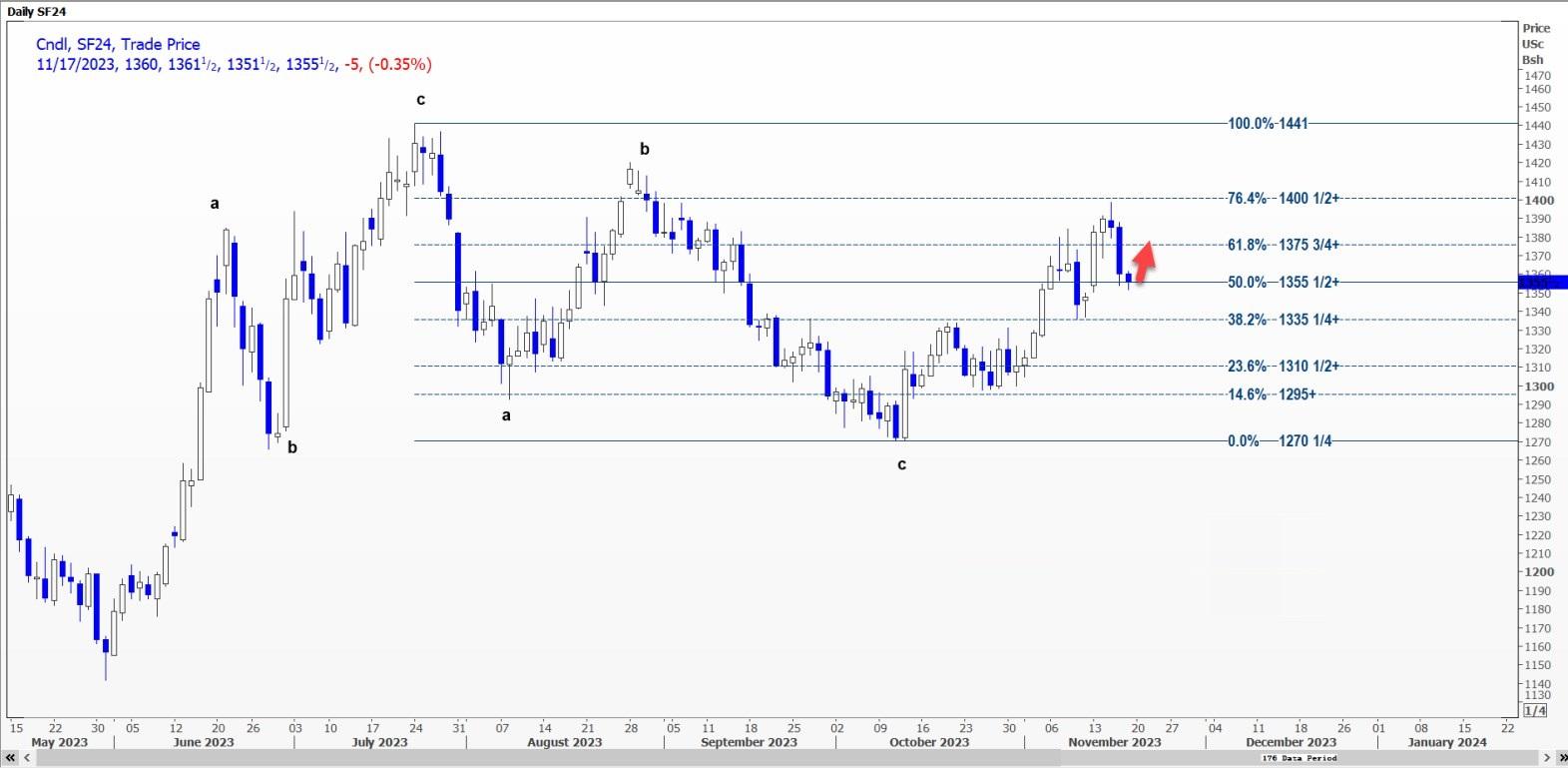Click the highlighted current price tag on the axis
The image size is (1568, 768).
point(1544,283)
